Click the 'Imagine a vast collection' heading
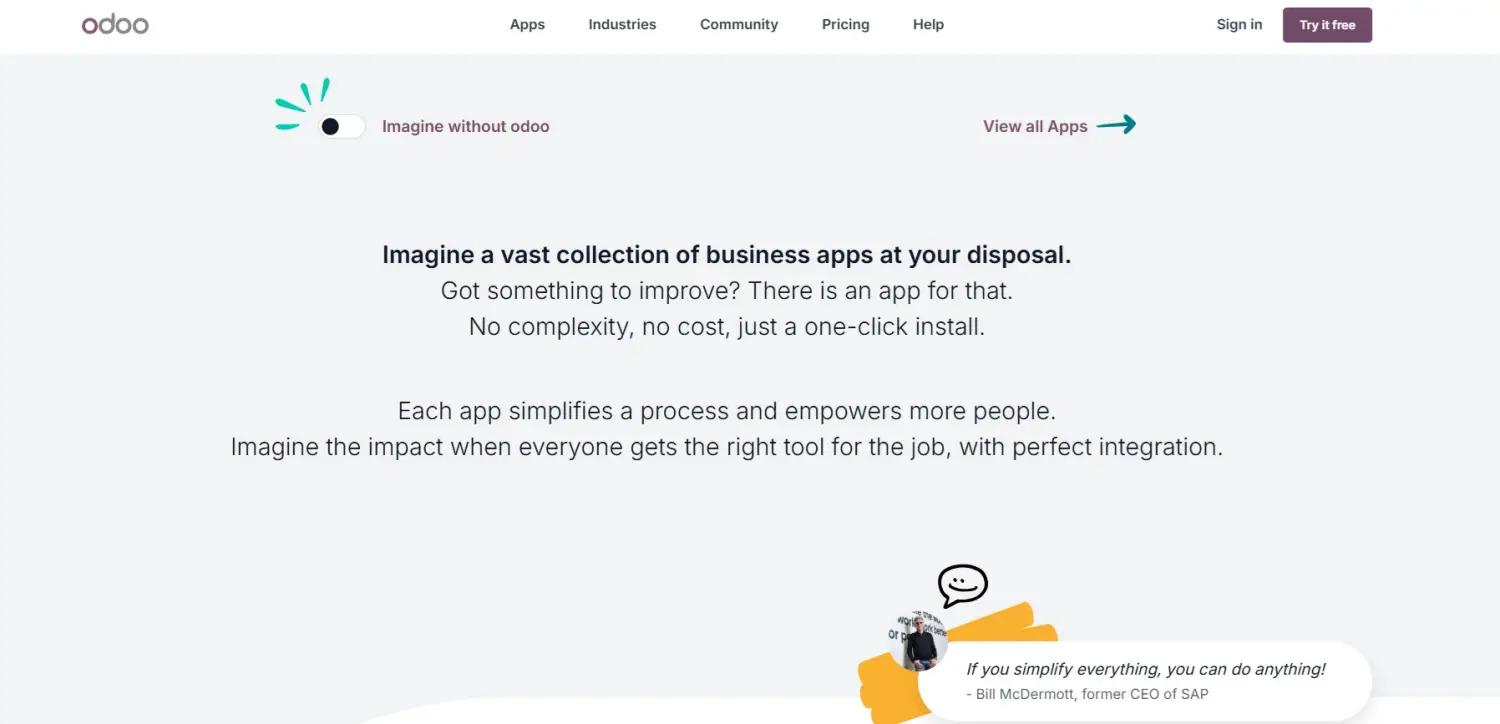 click(727, 254)
